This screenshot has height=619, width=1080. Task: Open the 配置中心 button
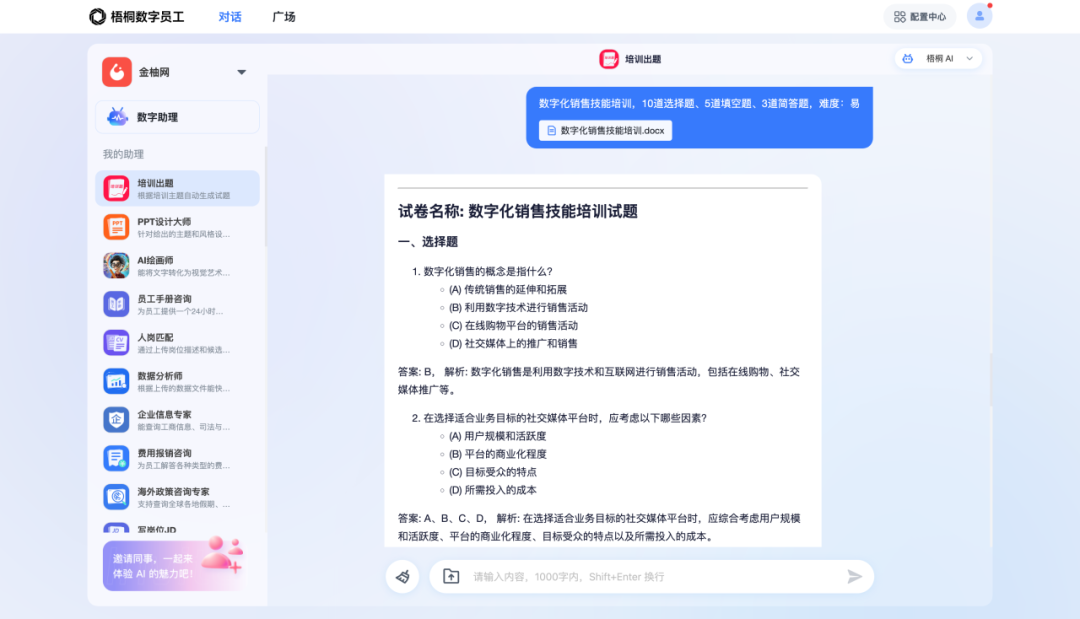(x=920, y=17)
